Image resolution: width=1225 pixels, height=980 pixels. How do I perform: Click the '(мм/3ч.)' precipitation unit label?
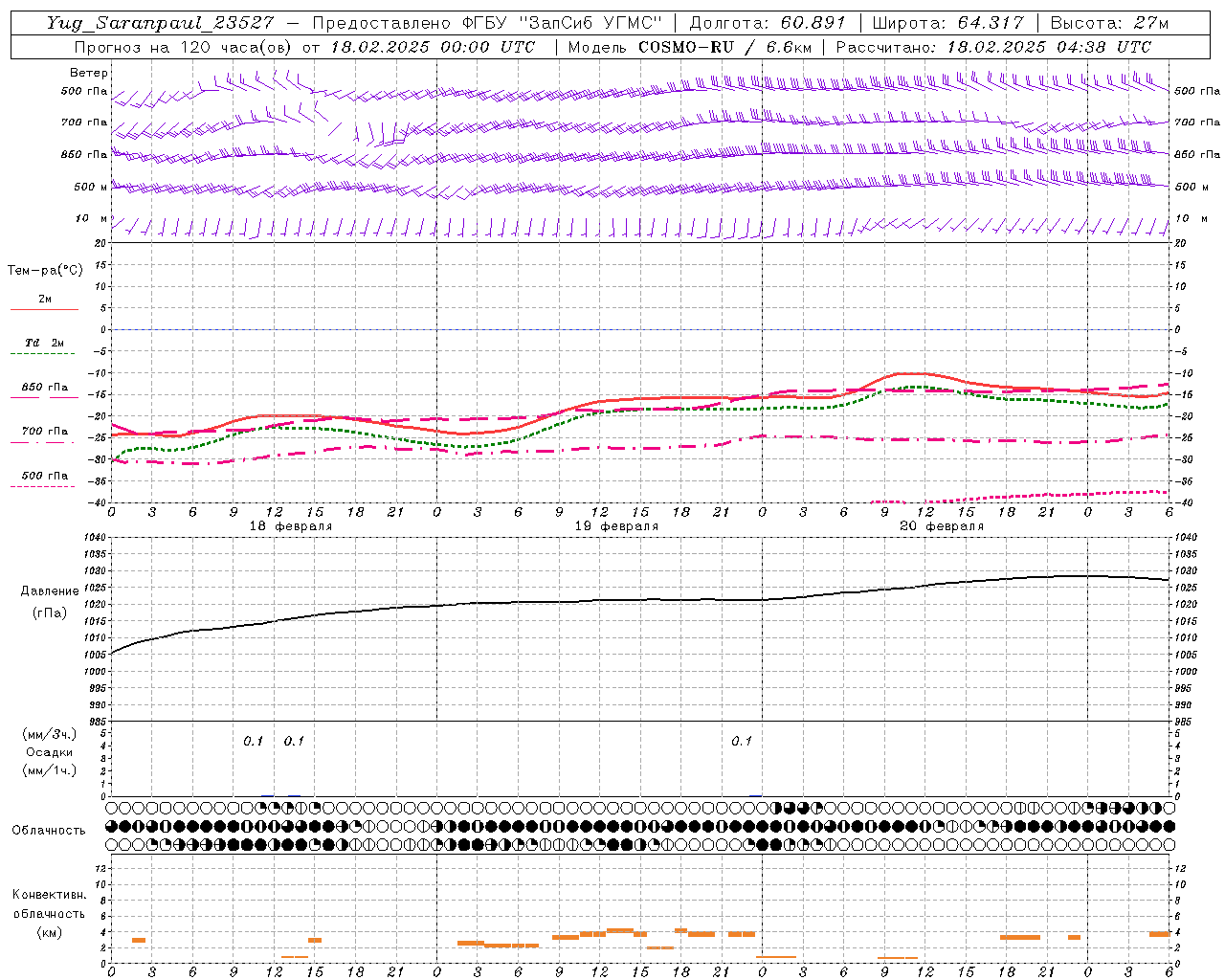click(x=50, y=734)
